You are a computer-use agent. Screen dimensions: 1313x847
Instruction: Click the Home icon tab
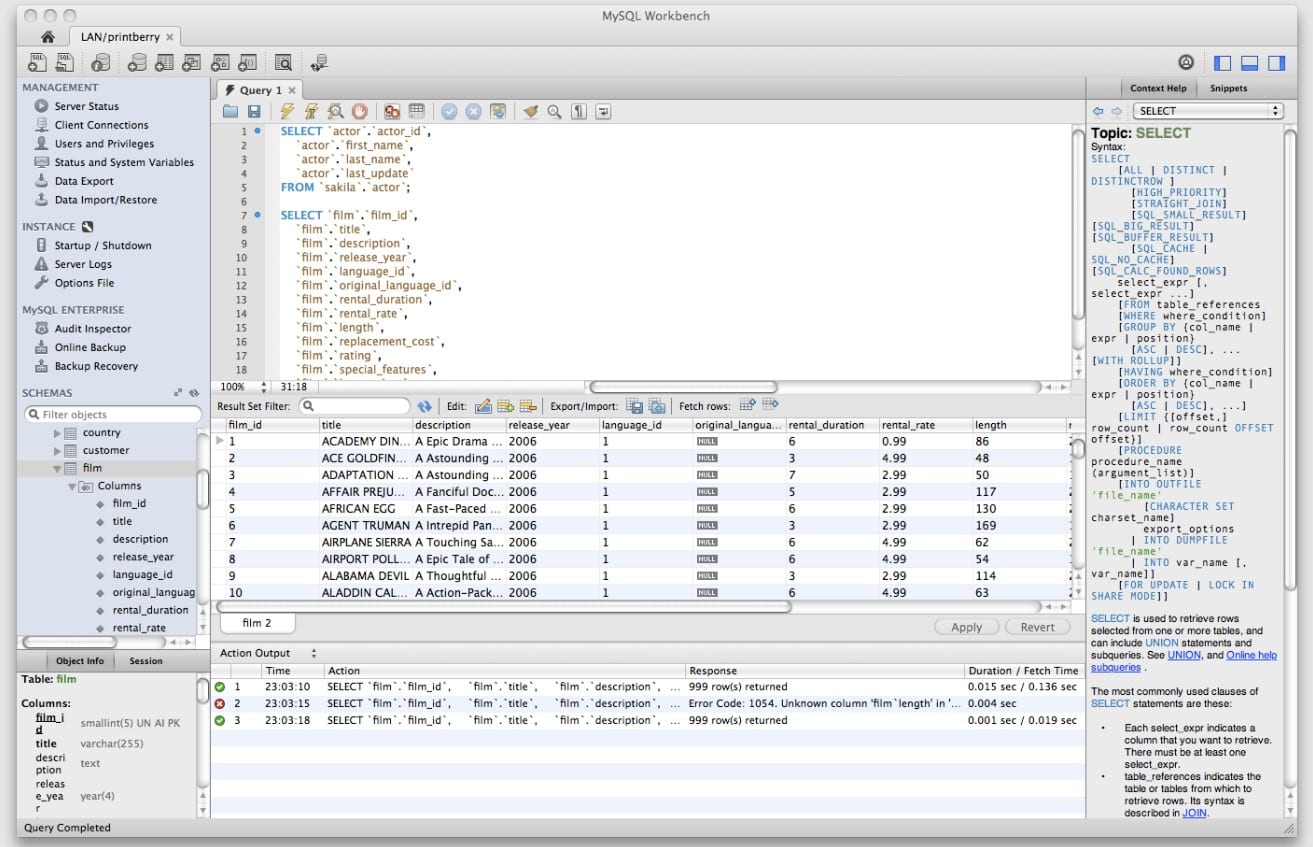48,37
